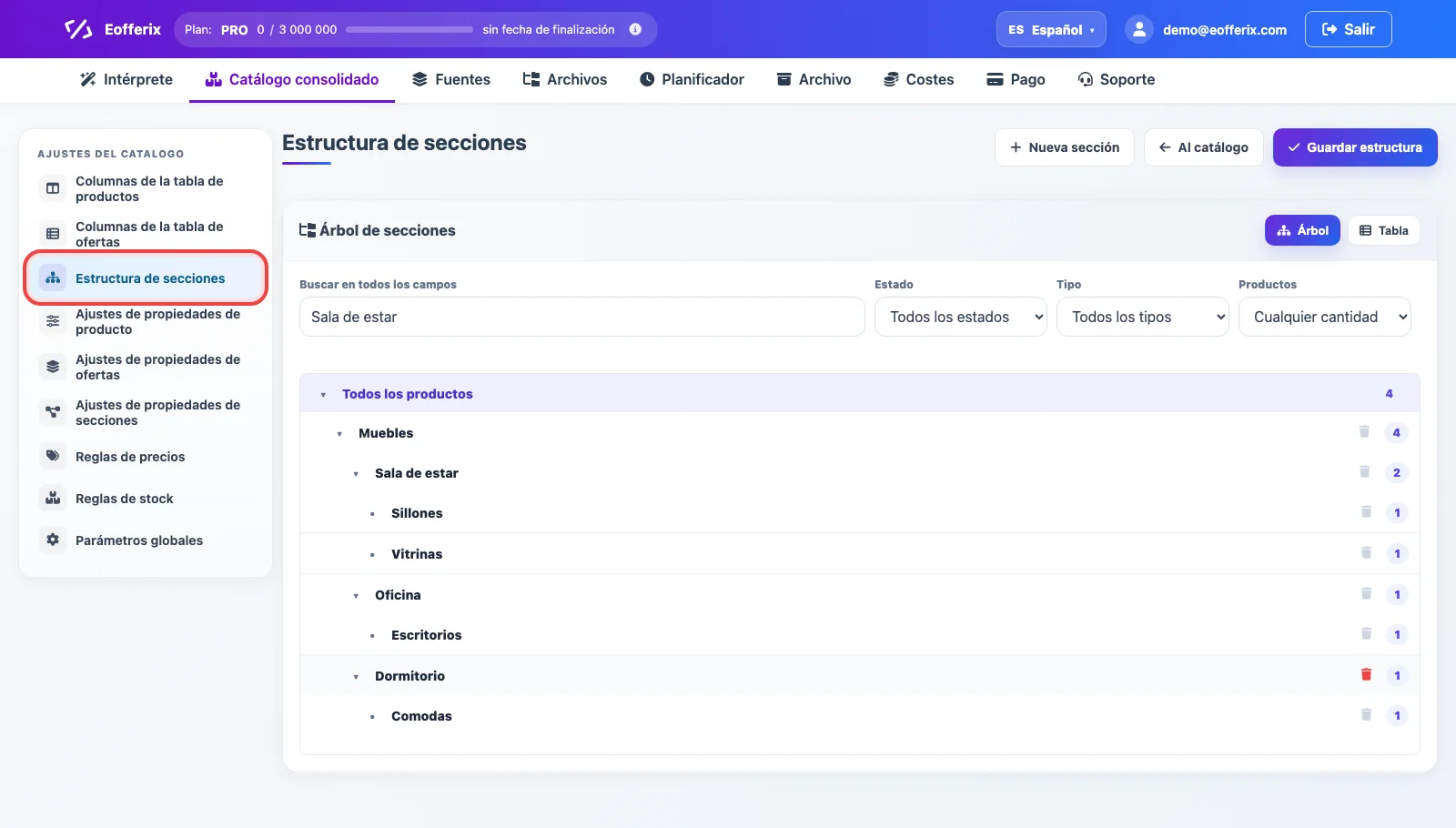
Task: Delete the Oficina section
Action: tap(1366, 594)
